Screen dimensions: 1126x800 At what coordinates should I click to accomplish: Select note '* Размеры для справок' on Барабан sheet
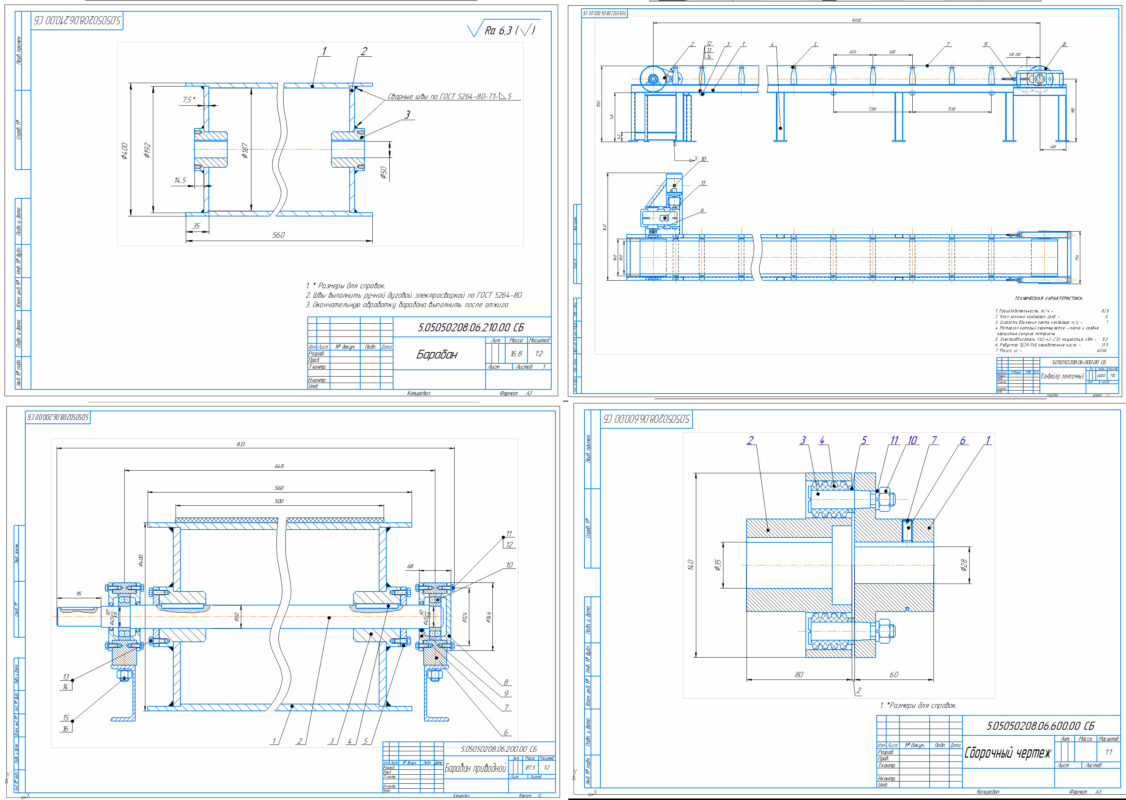pos(346,285)
